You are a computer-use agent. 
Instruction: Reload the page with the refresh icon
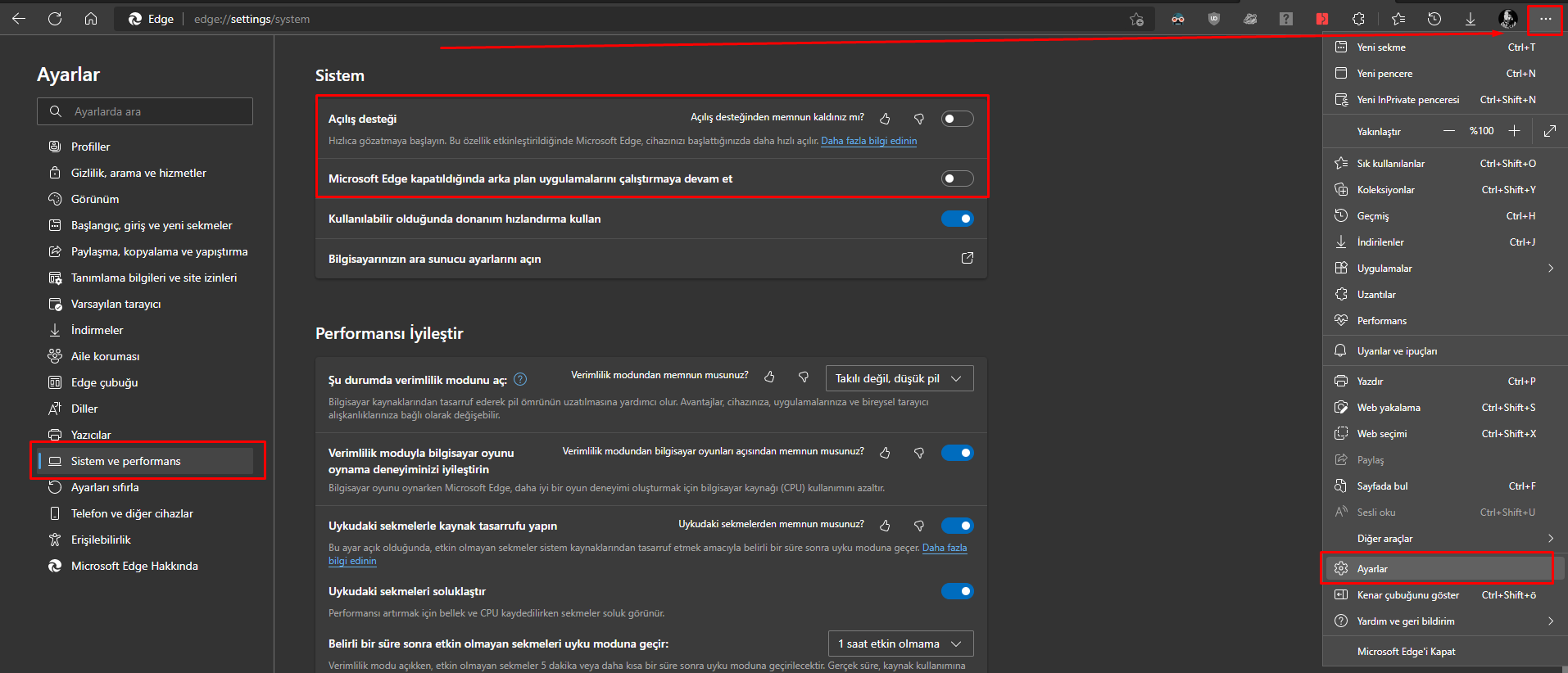[55, 19]
